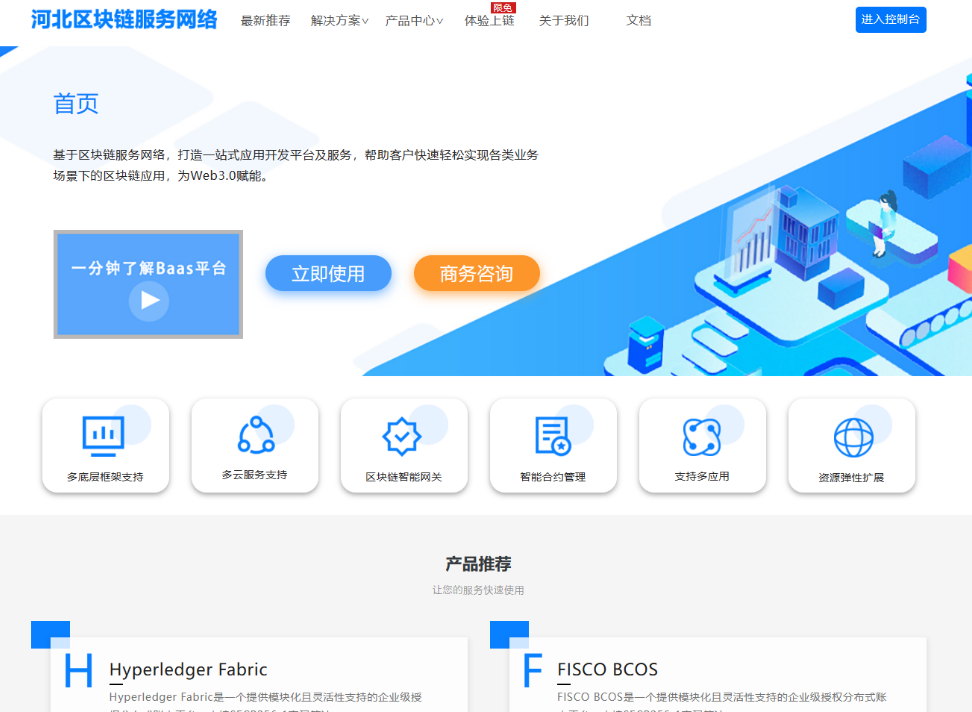Click the 资源弹性扩展 globe icon

coord(852,437)
